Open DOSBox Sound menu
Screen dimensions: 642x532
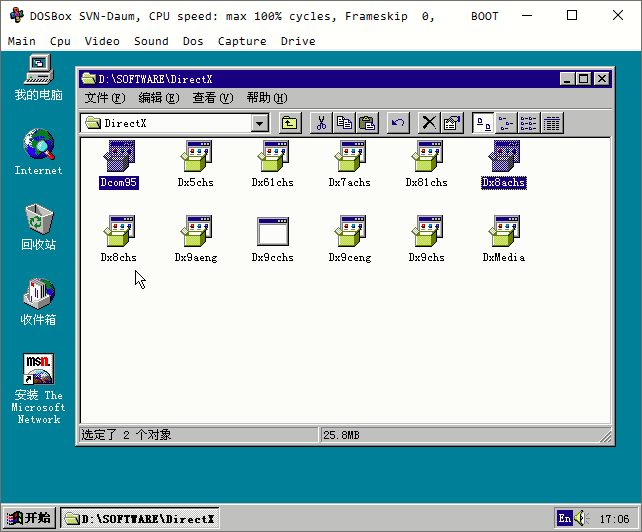point(151,41)
